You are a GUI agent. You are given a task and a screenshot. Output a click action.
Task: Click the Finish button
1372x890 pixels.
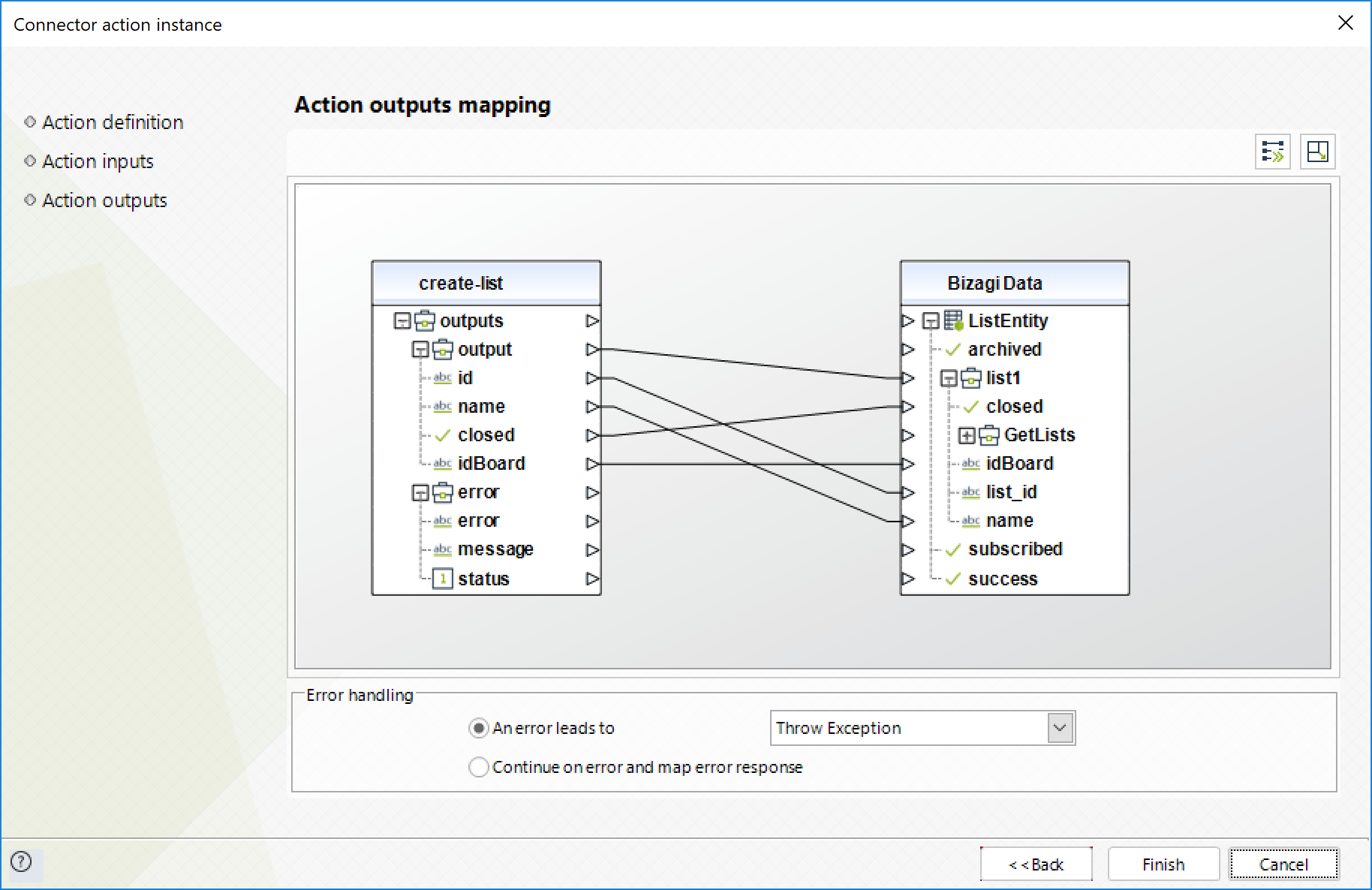[1163, 864]
